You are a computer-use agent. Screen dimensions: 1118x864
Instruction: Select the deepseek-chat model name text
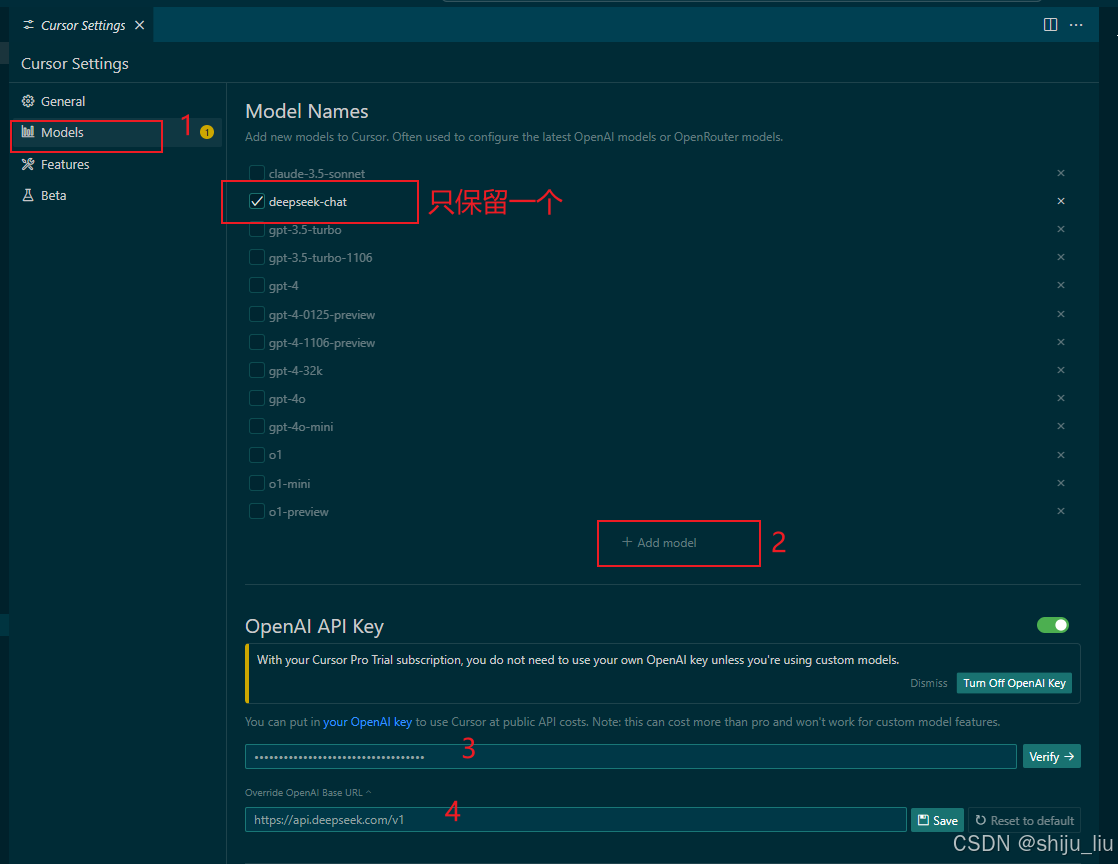[308, 202]
